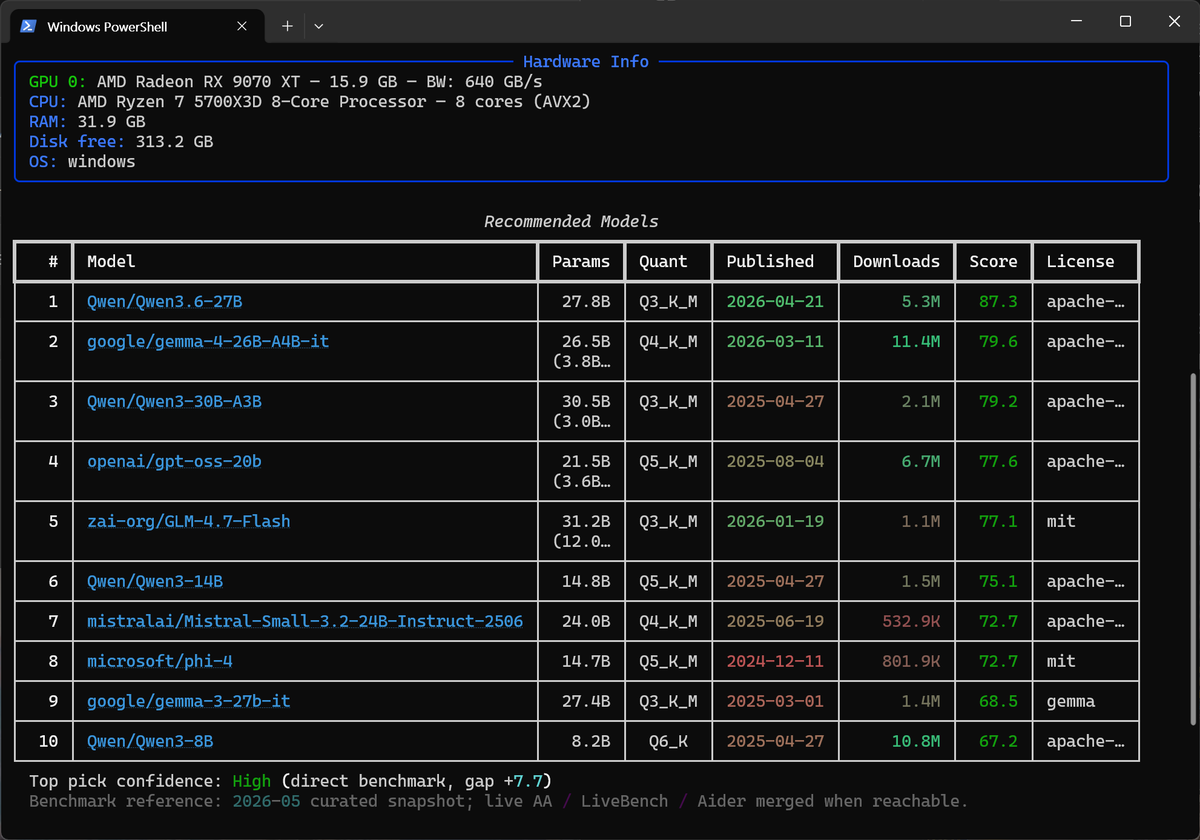Viewport: 1200px width, 840px height.
Task: Click the Hardware Info box title
Action: (x=586, y=61)
